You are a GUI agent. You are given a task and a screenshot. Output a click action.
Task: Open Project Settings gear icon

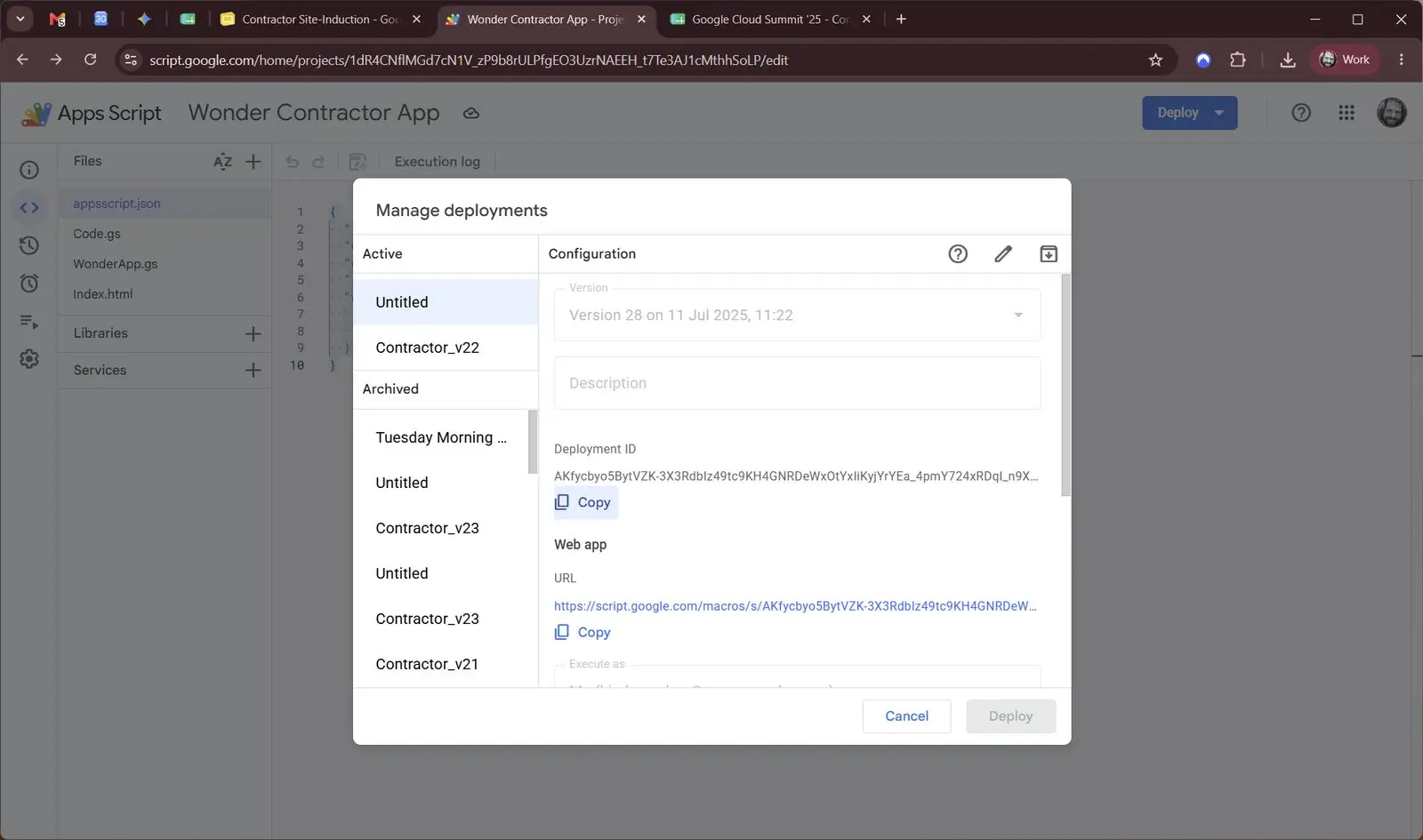(29, 359)
